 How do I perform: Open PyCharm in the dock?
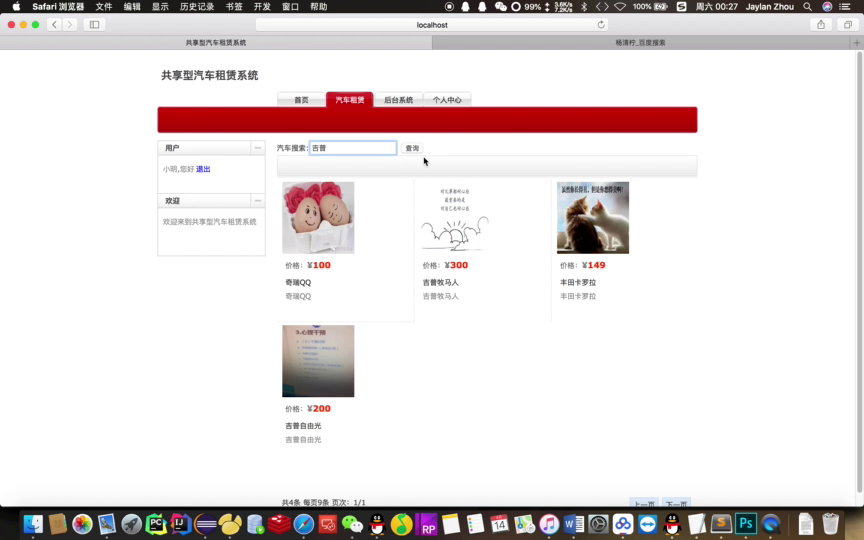tap(156, 524)
